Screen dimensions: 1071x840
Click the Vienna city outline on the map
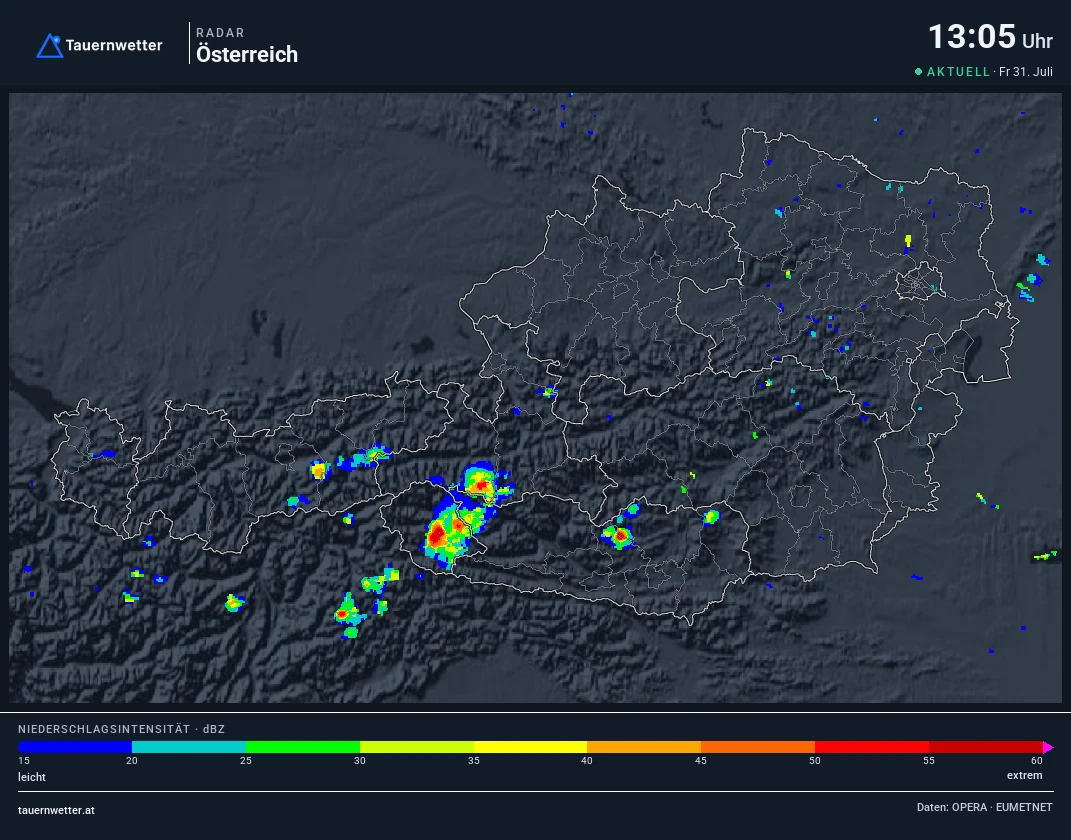[x=919, y=282]
